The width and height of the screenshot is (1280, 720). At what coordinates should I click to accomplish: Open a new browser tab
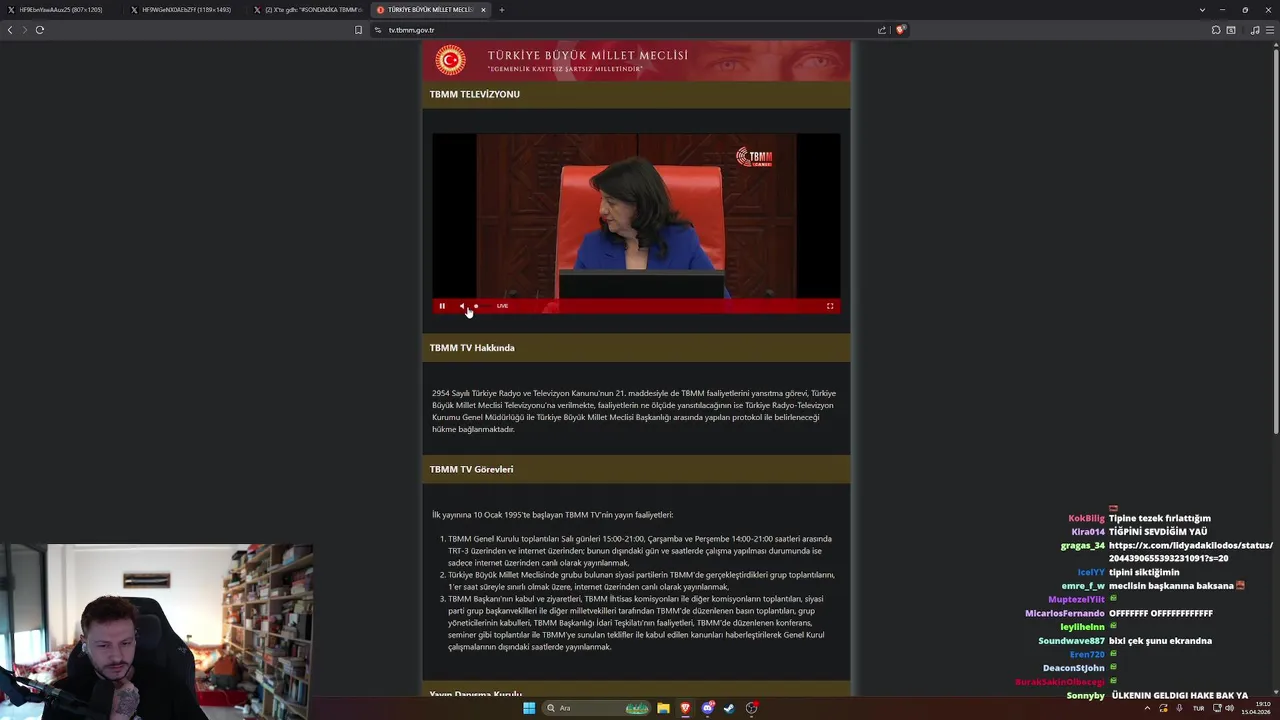[x=502, y=10]
